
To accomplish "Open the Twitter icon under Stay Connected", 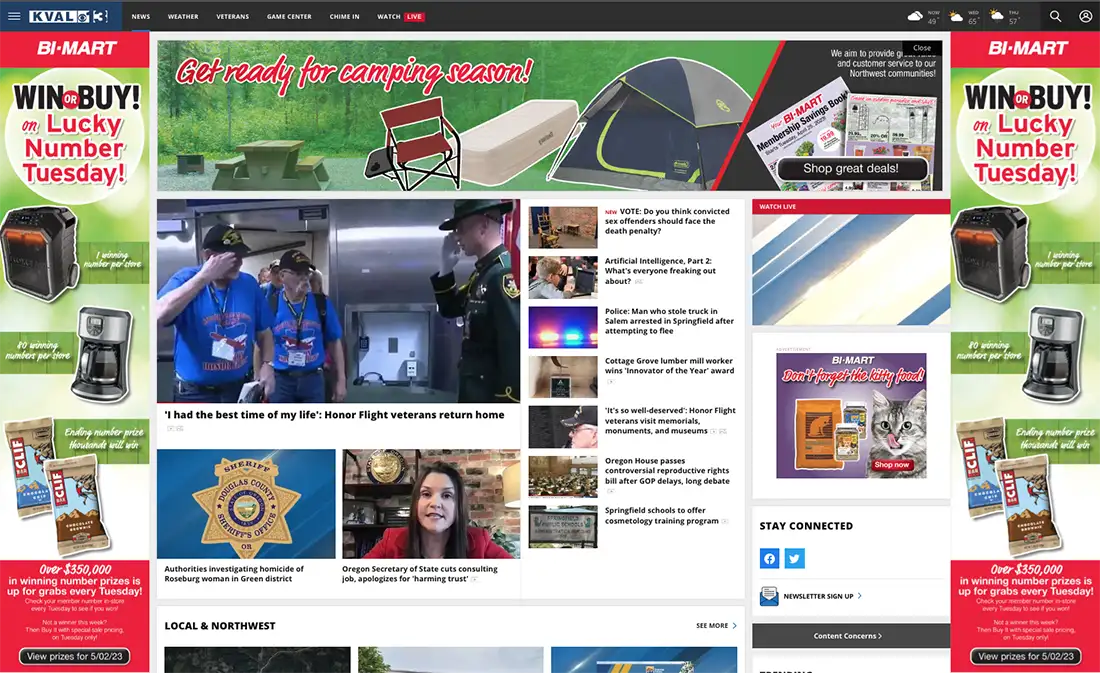I will [794, 559].
